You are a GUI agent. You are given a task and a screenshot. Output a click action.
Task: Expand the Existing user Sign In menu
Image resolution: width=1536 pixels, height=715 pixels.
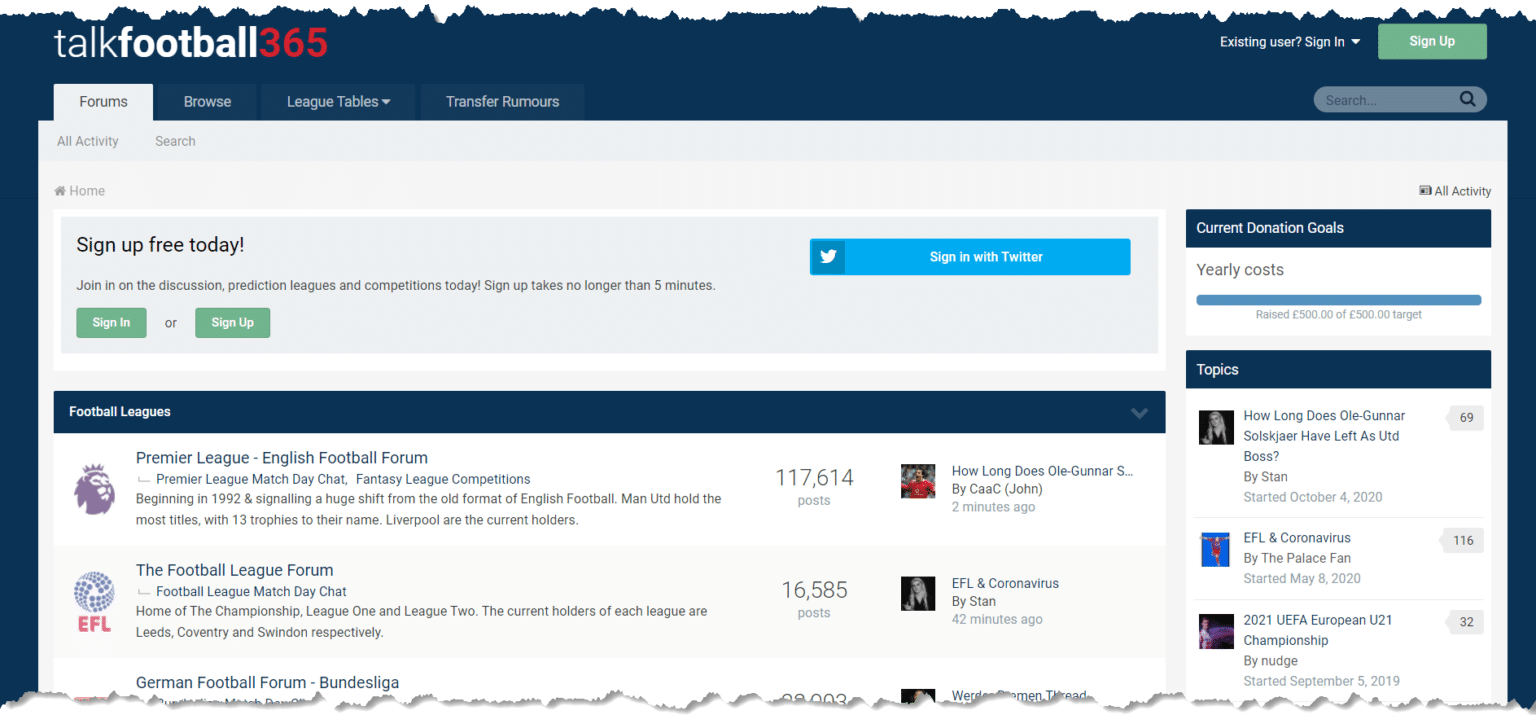[x=1289, y=42]
